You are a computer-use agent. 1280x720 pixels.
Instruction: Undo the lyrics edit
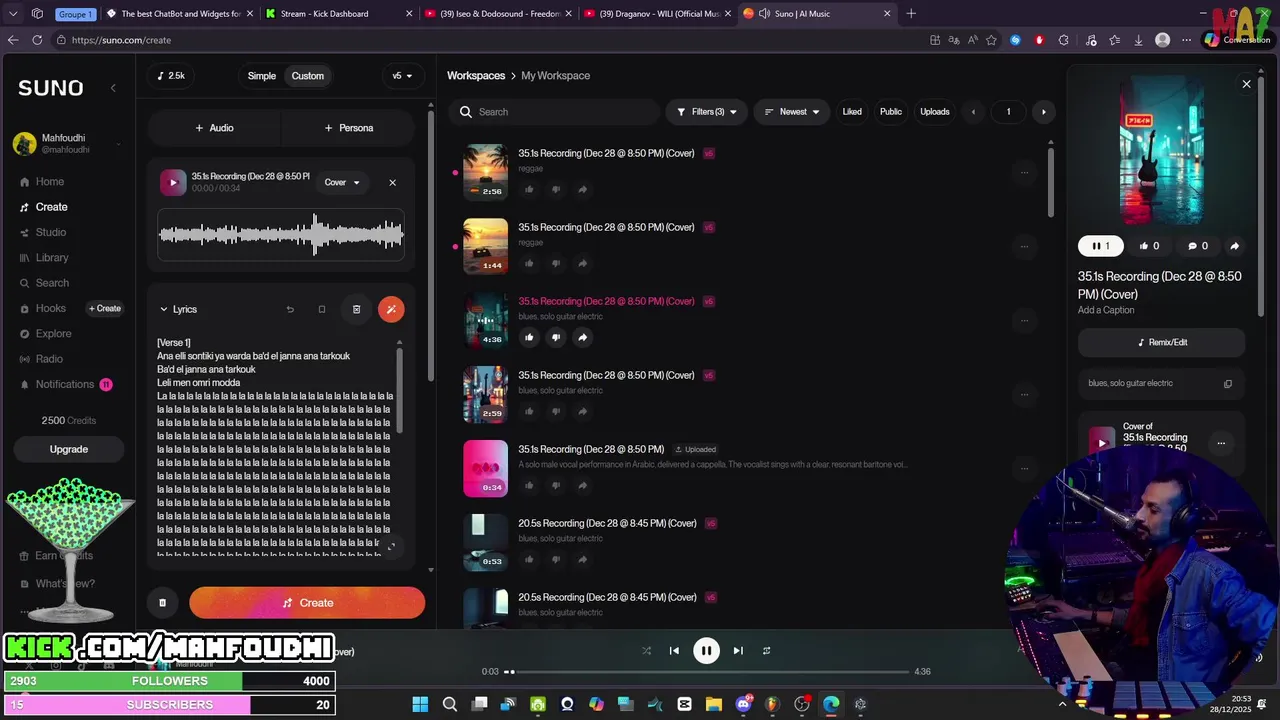[290, 309]
